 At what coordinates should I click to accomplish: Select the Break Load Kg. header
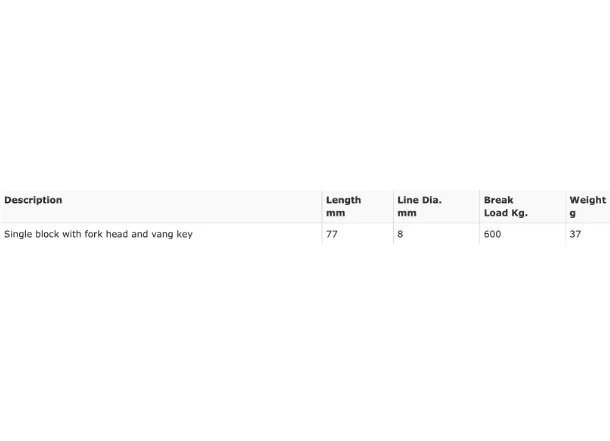pyautogui.click(x=506, y=206)
